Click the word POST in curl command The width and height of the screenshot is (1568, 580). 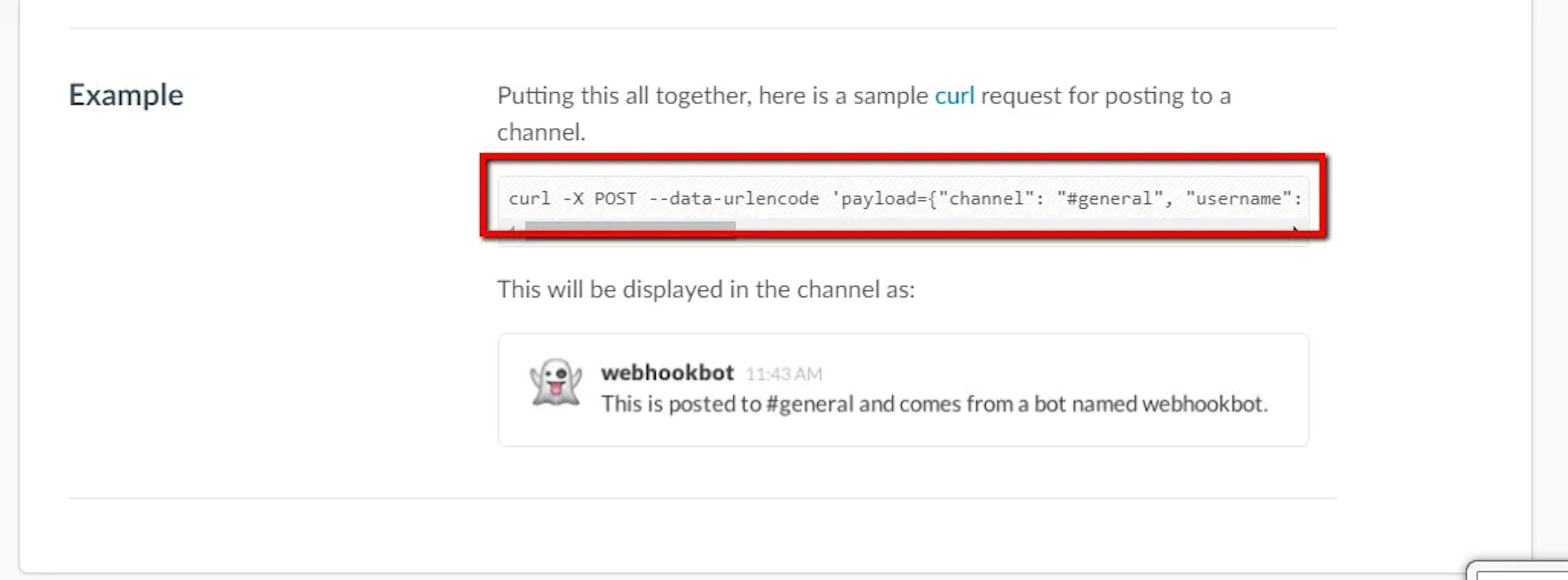(615, 199)
